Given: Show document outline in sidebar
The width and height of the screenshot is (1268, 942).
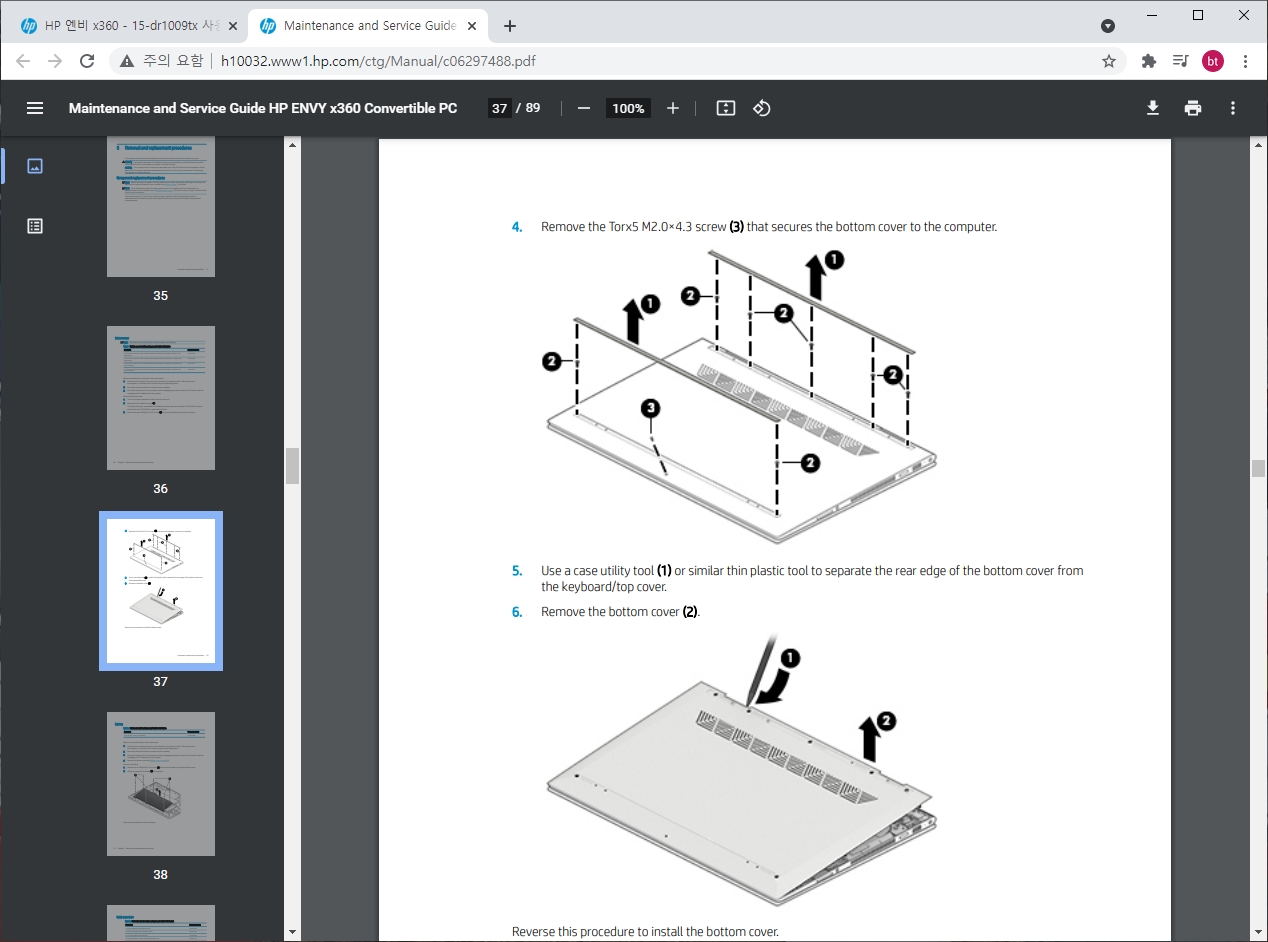Looking at the screenshot, I should [35, 226].
